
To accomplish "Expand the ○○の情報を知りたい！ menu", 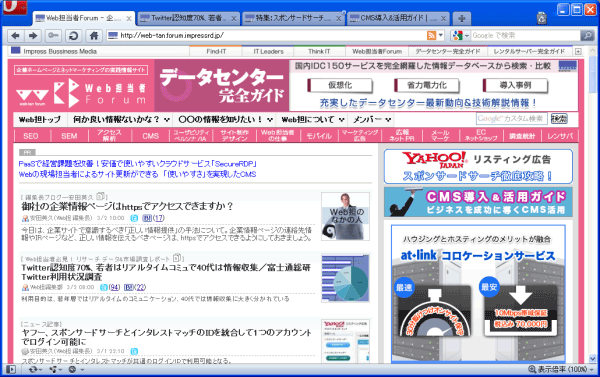I will 225,119.
